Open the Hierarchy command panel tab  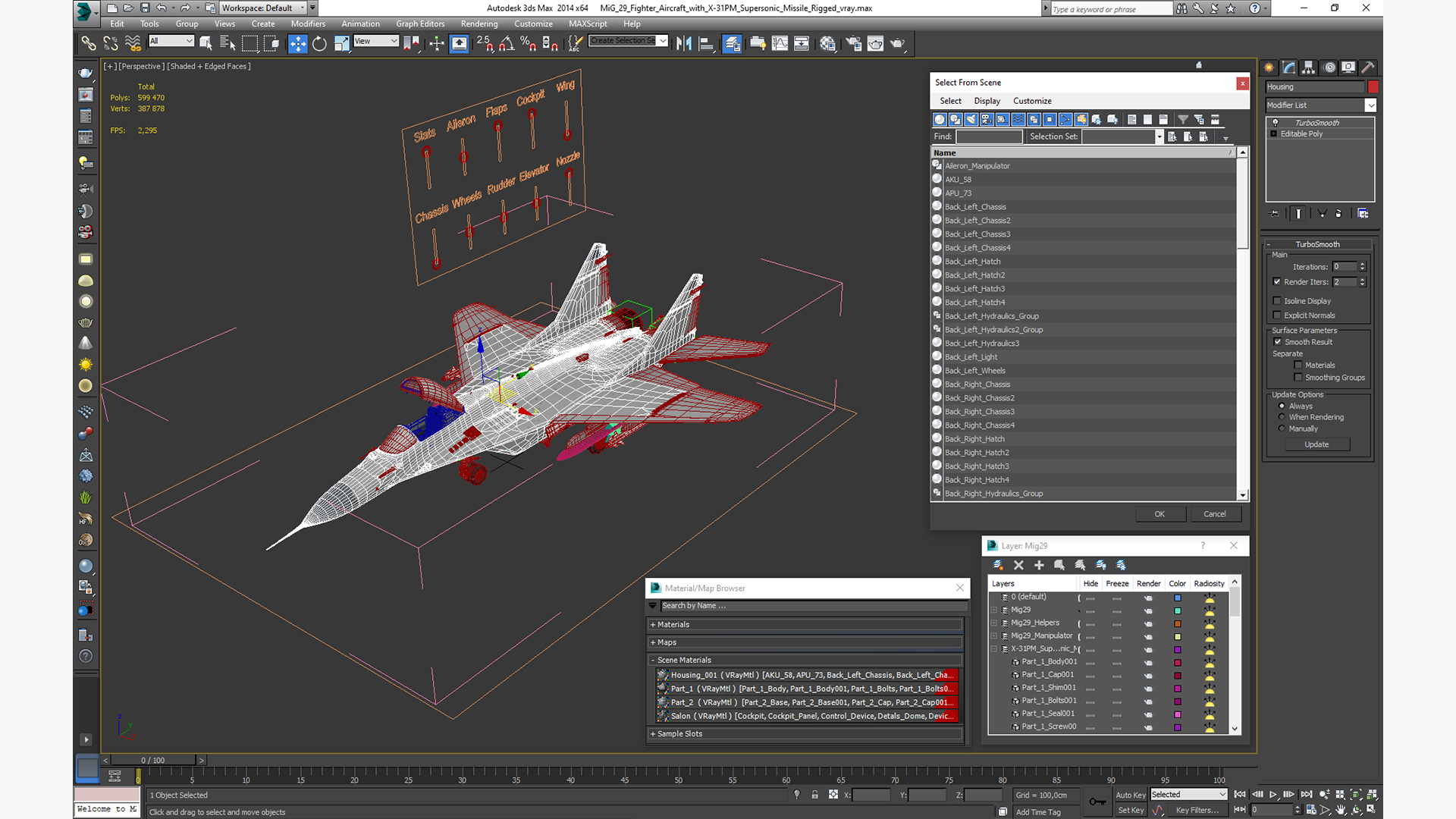pyautogui.click(x=1309, y=67)
